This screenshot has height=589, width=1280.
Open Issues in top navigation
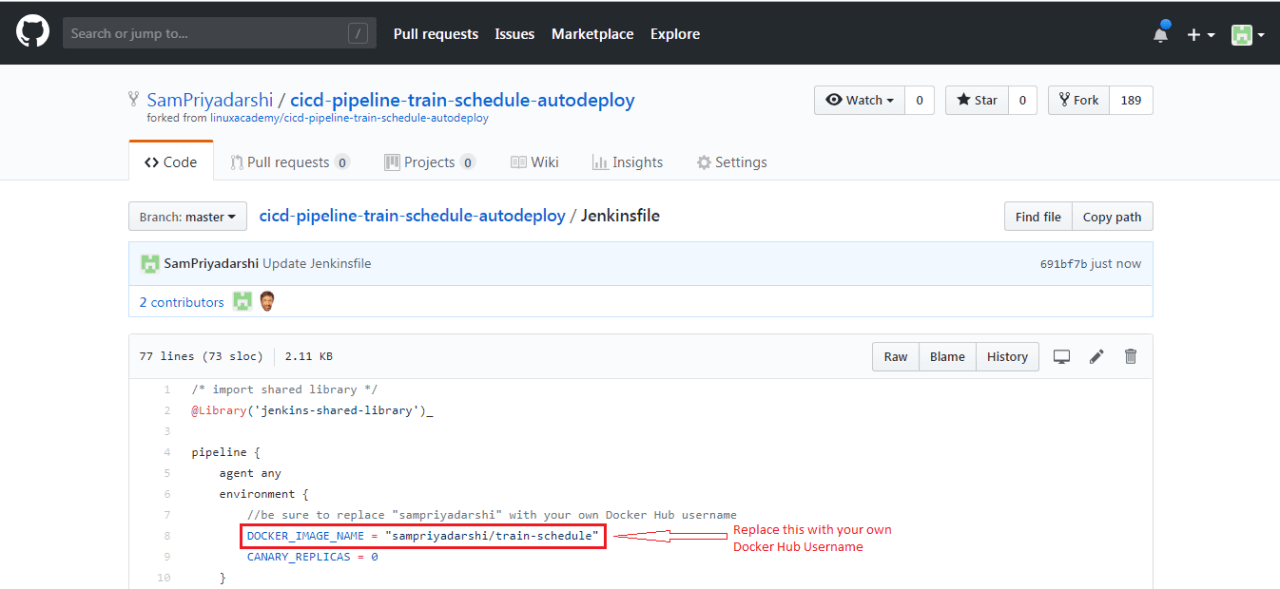514,34
